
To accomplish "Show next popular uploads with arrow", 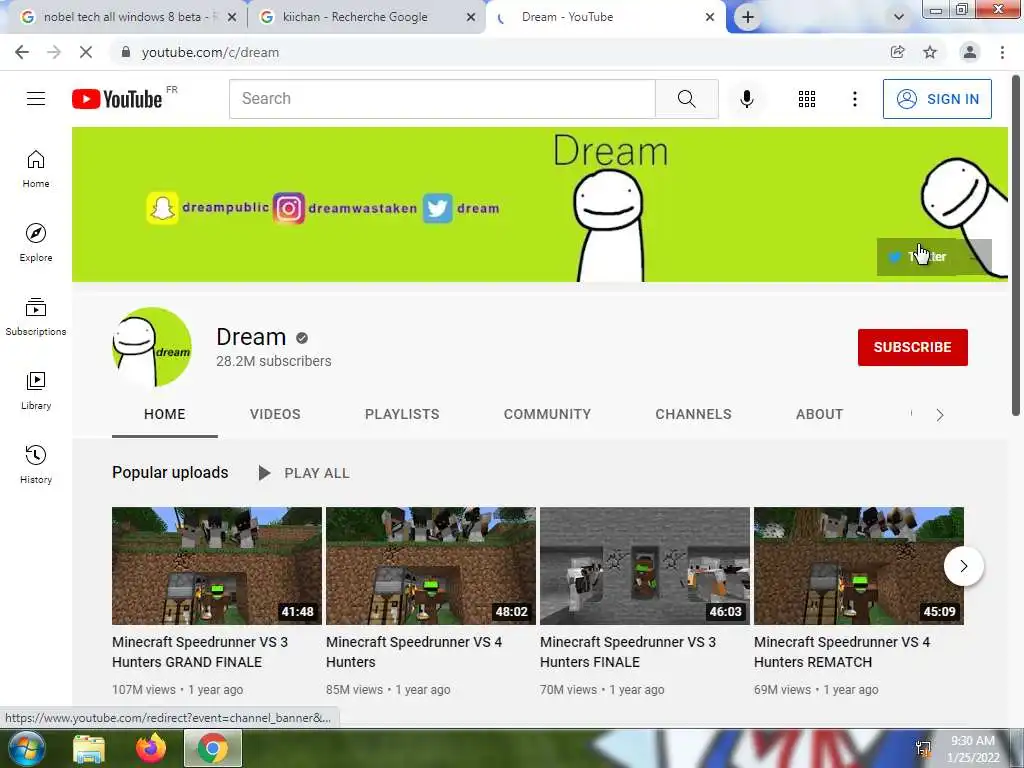I will [x=963, y=566].
